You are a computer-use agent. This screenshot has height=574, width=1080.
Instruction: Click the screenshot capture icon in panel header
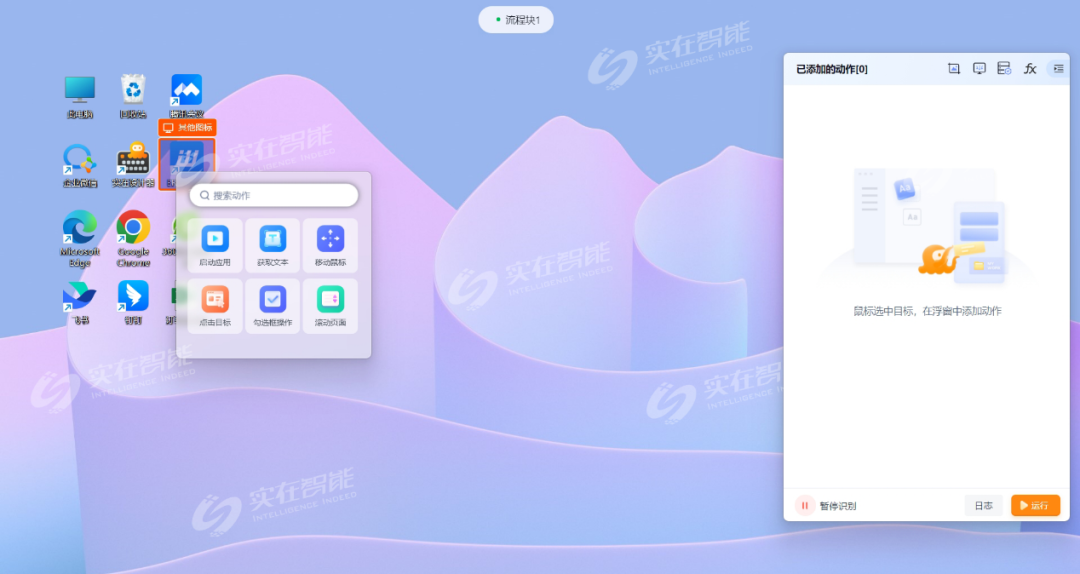954,68
